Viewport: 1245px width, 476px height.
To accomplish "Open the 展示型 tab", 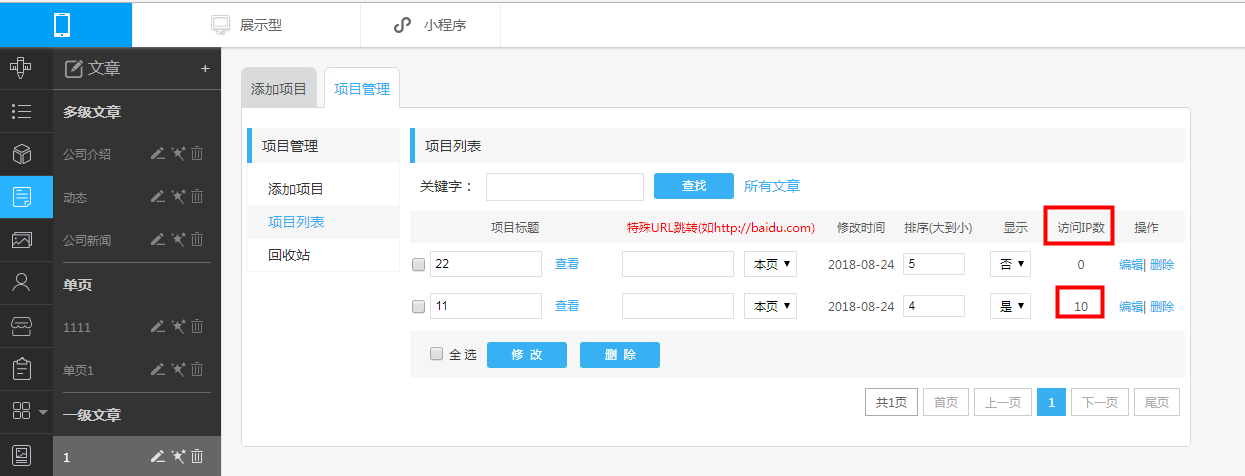I will coord(246,25).
